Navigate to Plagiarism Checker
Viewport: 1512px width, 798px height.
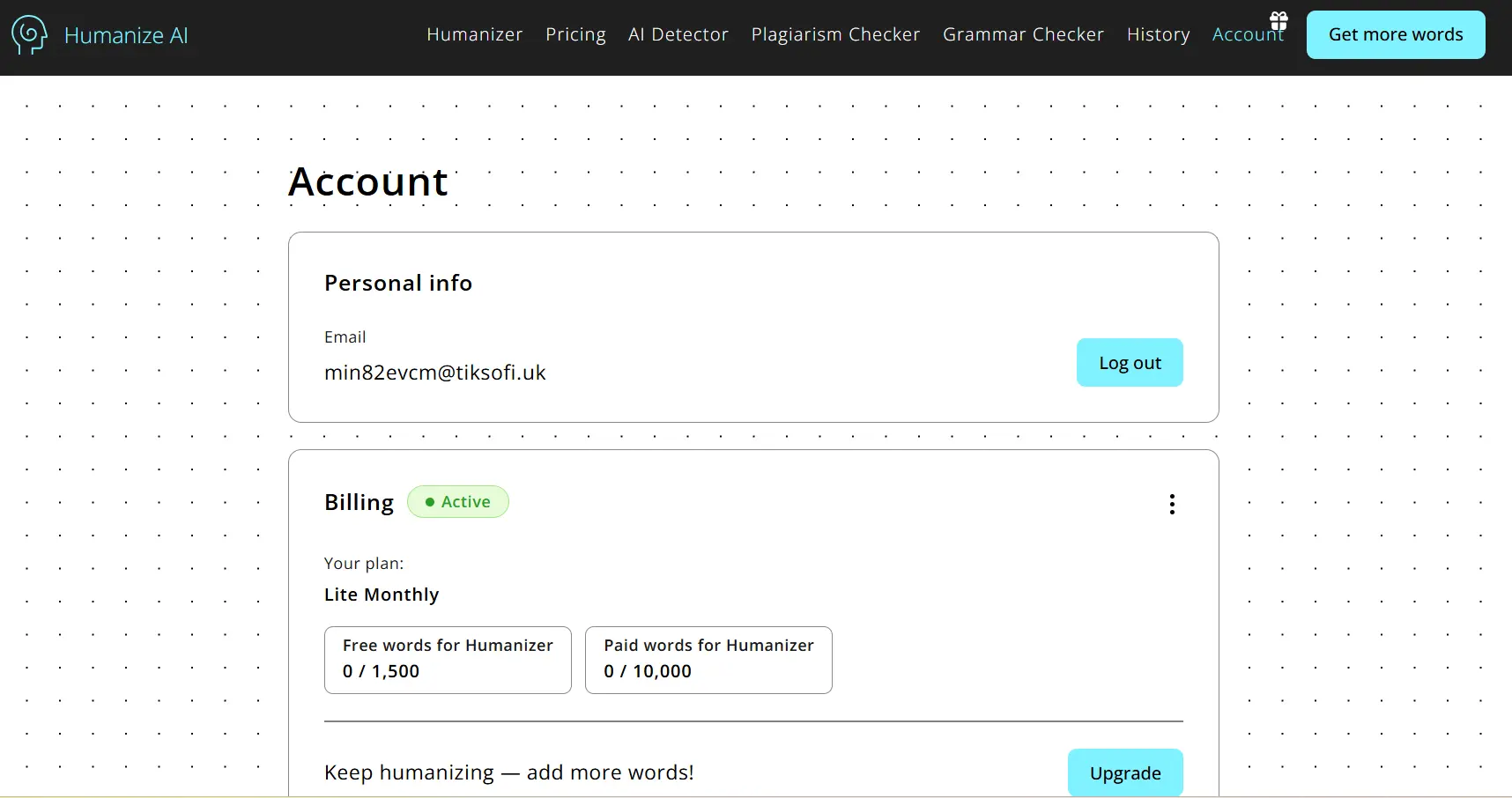(x=835, y=34)
